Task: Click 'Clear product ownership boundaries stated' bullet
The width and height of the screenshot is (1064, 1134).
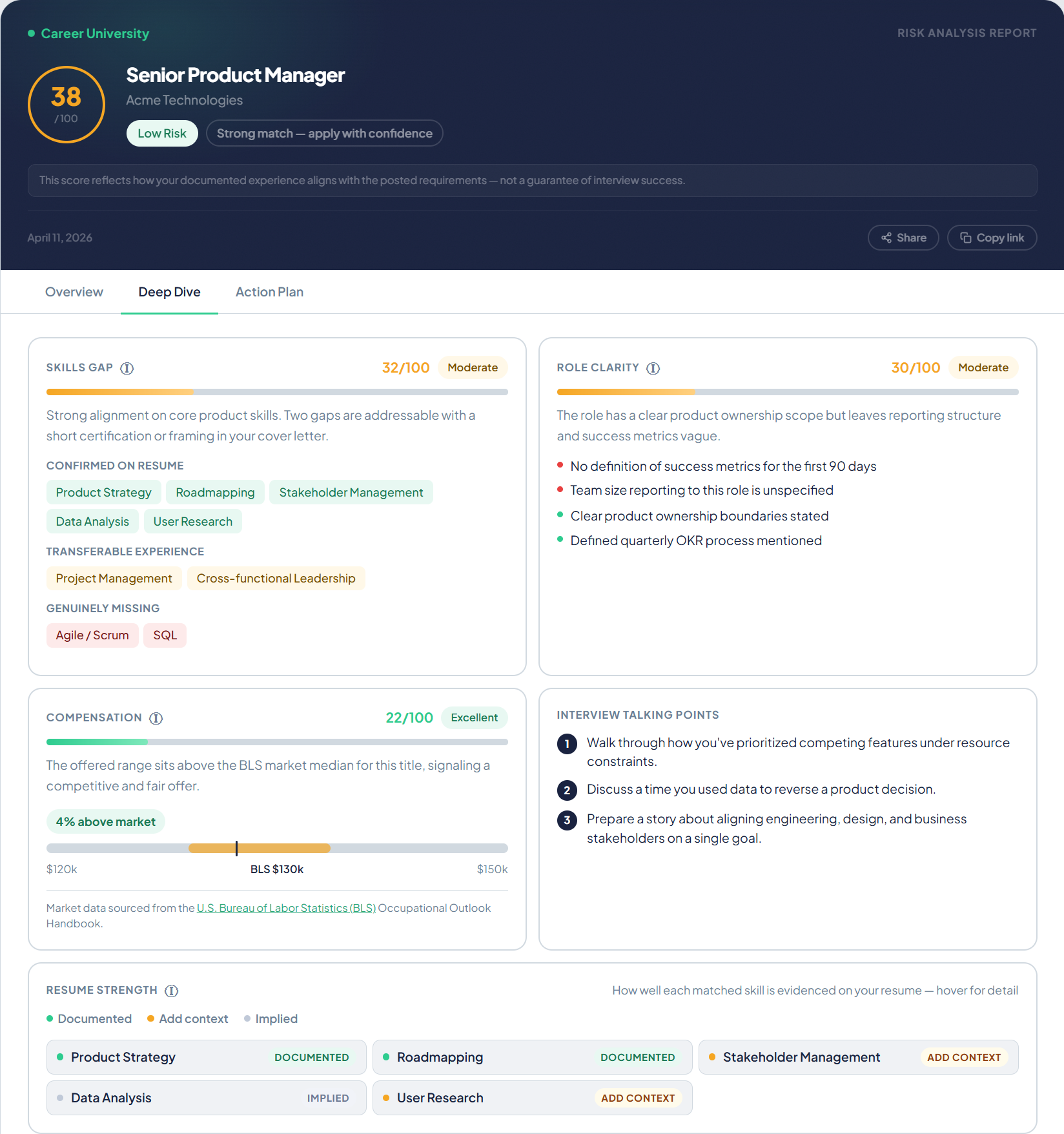Action: pyautogui.click(x=693, y=516)
